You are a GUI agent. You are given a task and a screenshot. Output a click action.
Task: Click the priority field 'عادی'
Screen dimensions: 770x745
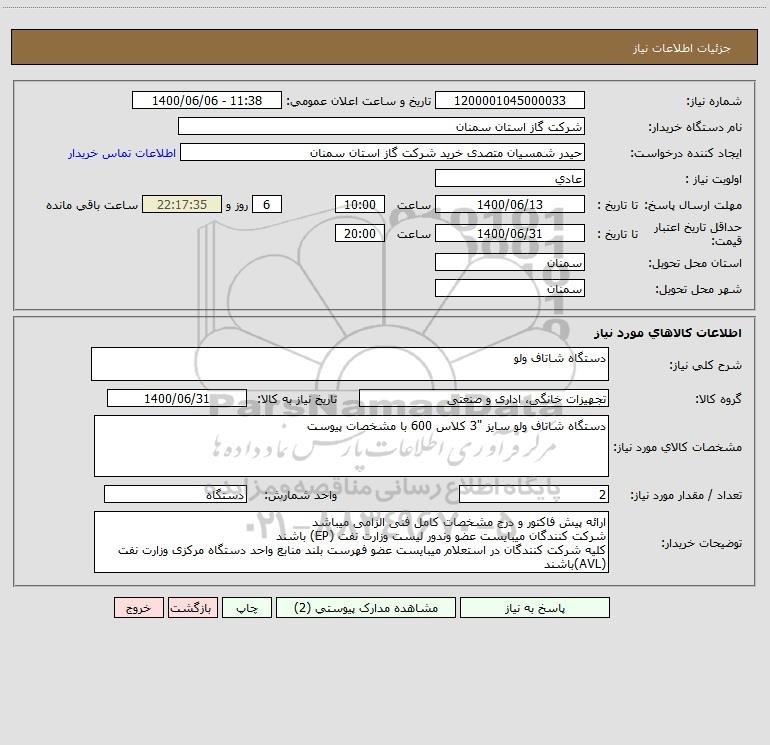point(510,179)
